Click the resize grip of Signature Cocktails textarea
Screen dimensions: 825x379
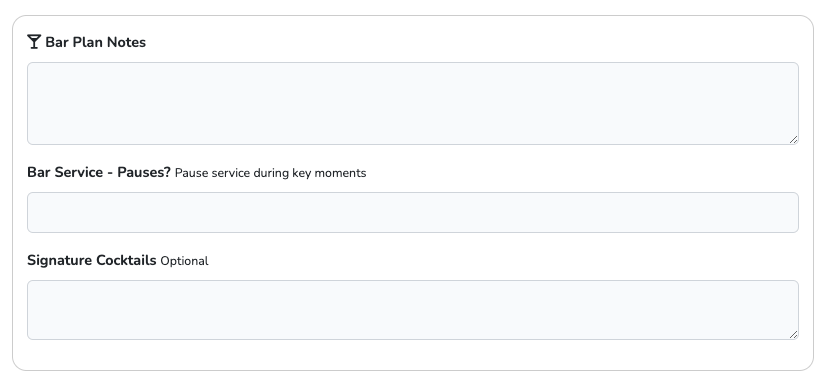point(793,334)
